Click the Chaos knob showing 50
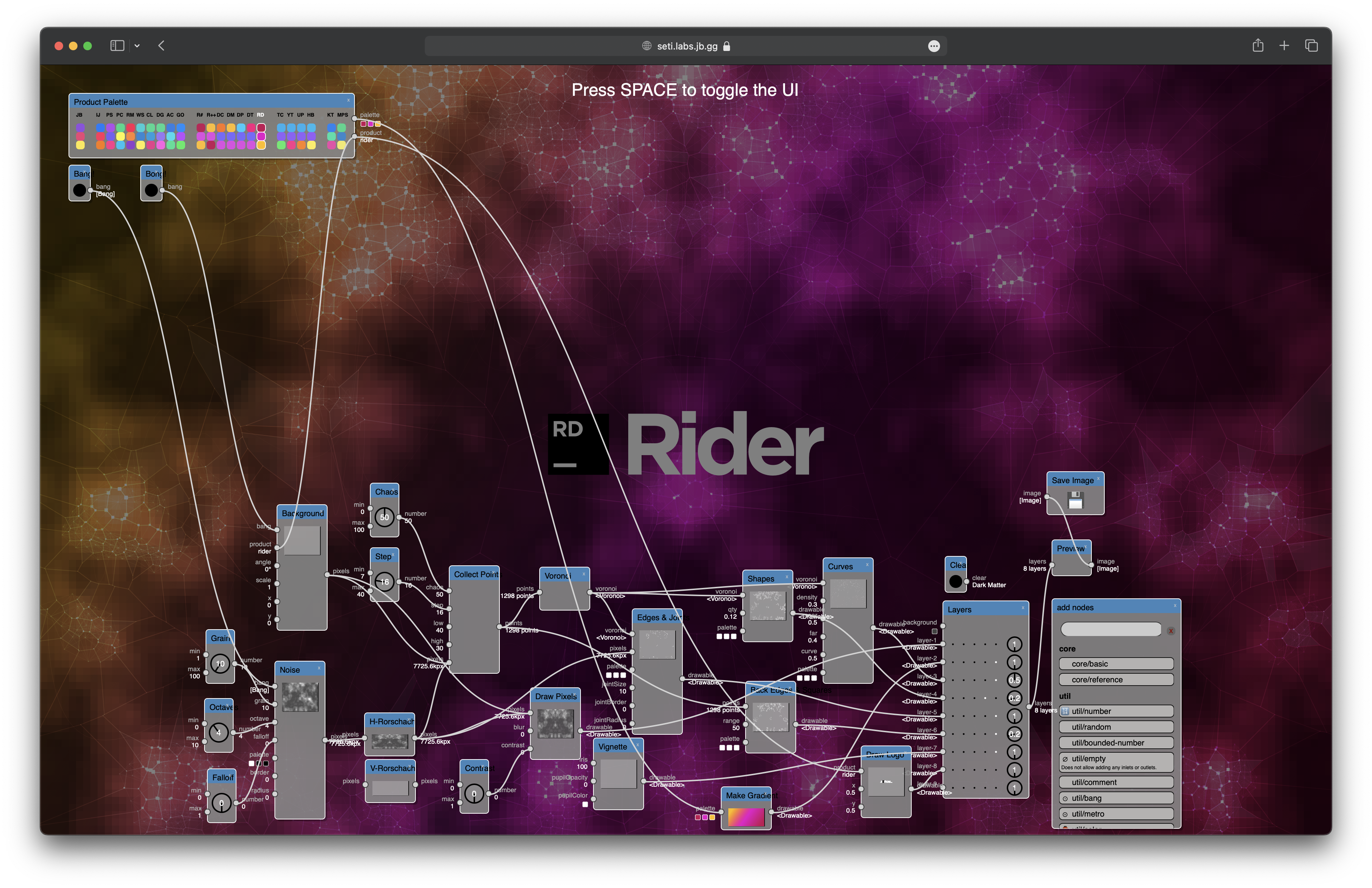 point(384,517)
